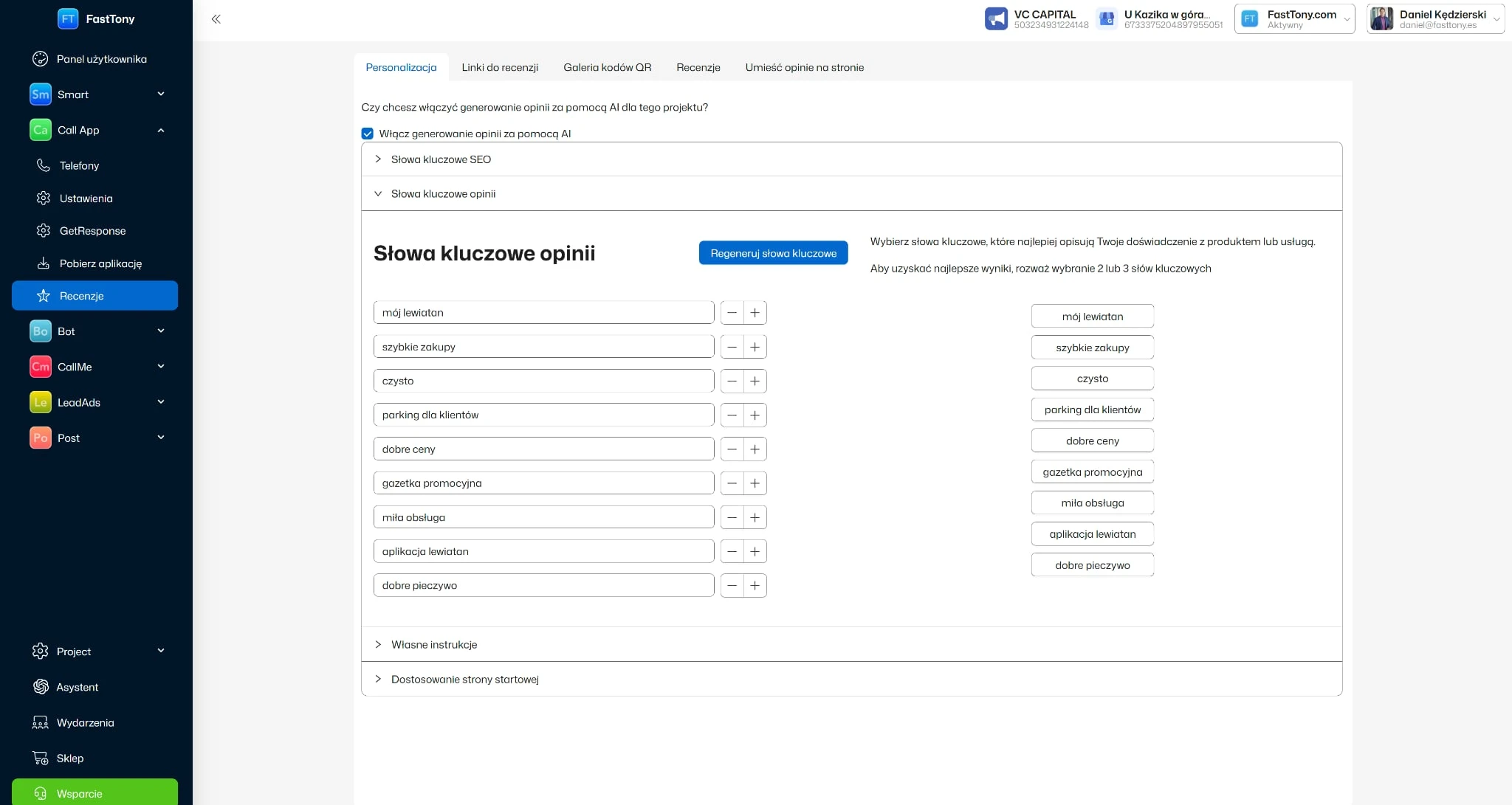Click the U Kazika w góra store icon
This screenshot has width=1512, height=805.
tap(1106, 18)
